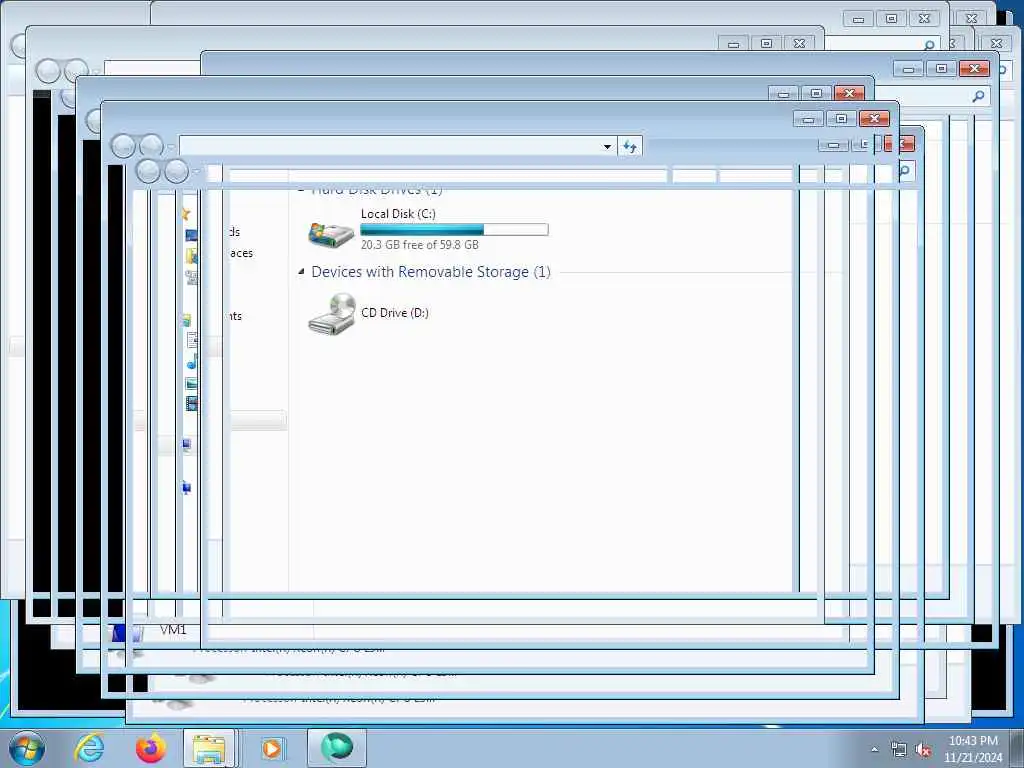
Task: Click the "Local Disk (C:)" label
Action: pos(398,214)
